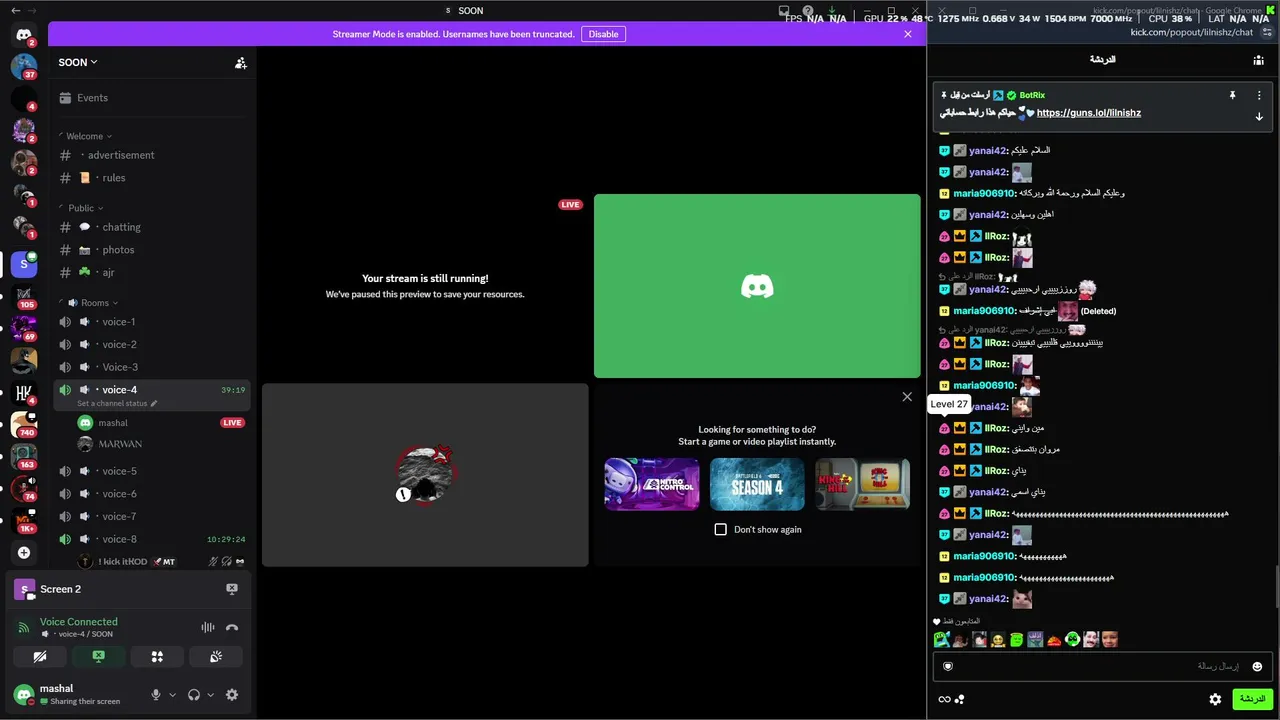This screenshot has width=1280, height=720.
Task: Collapse the Public category
Action: pos(85,208)
